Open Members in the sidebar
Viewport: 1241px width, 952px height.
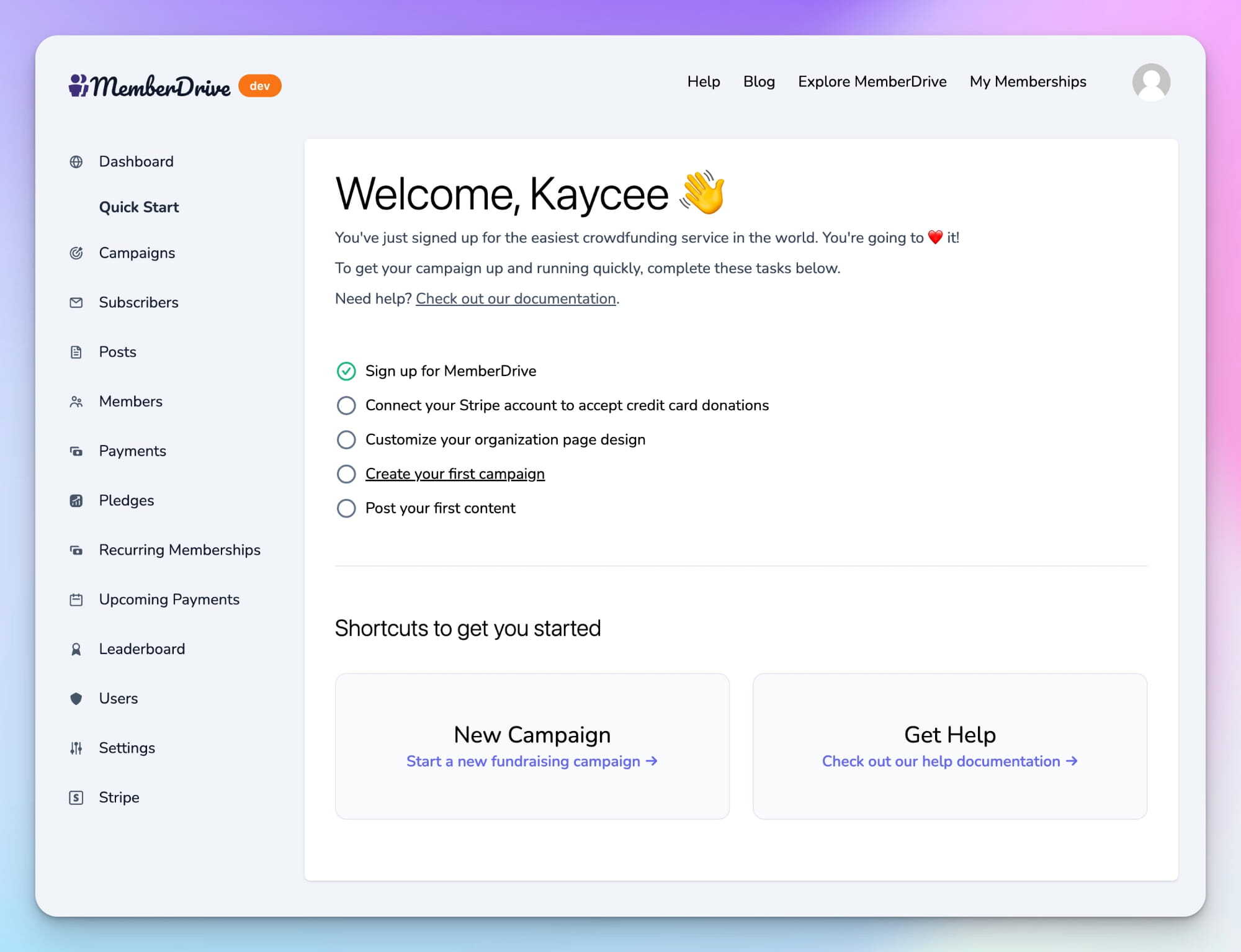131,402
